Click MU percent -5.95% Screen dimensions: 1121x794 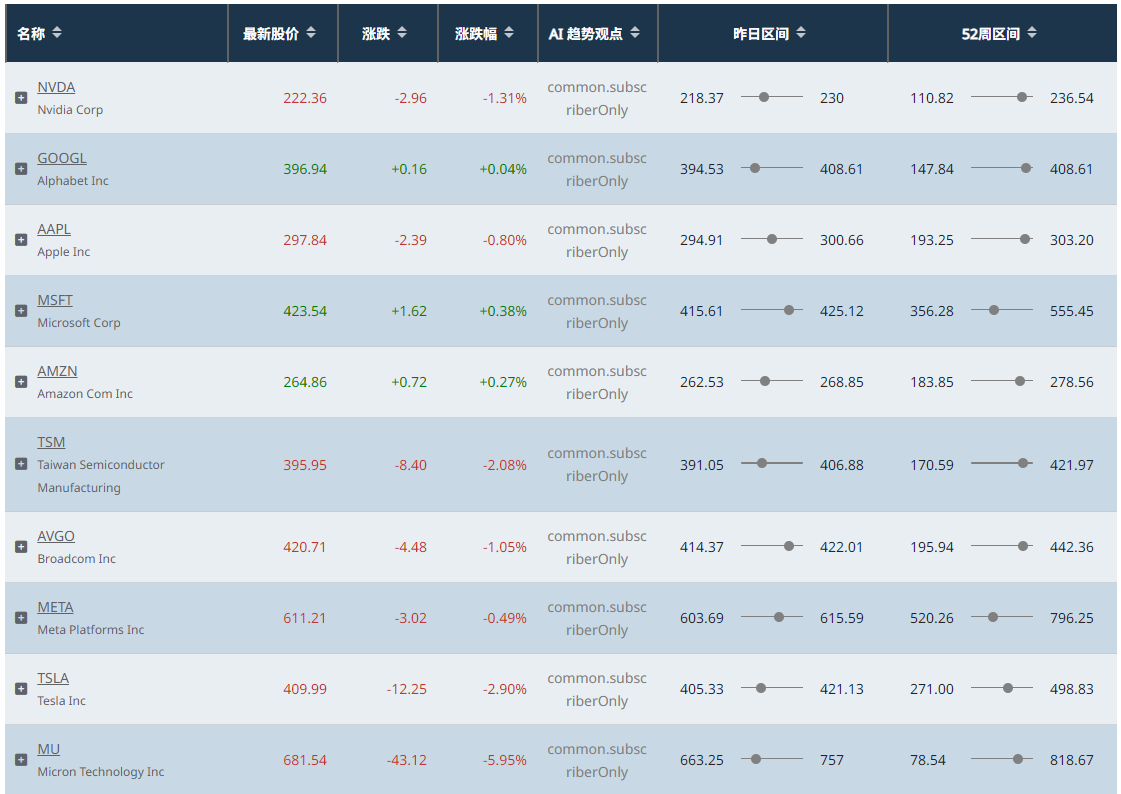[505, 760]
